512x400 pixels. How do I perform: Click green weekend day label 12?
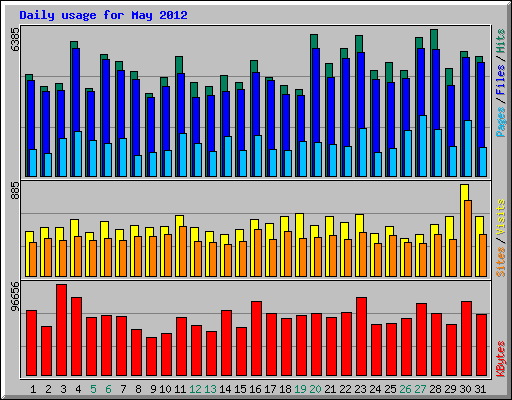click(x=195, y=389)
